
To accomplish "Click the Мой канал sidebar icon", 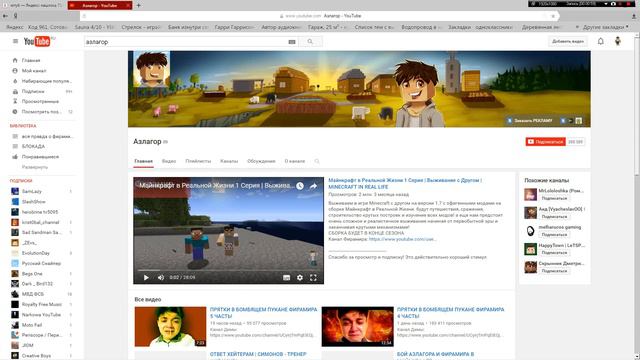I will tap(15, 71).
